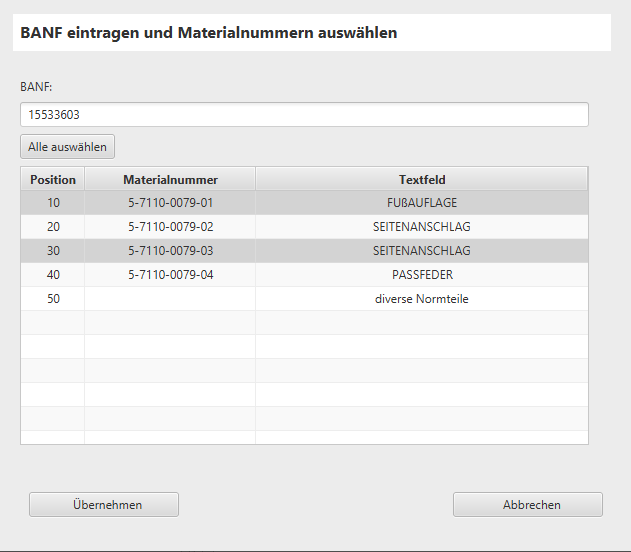Cancel the dialog via Abbrechen
This screenshot has height=552, width=631.
527,505
